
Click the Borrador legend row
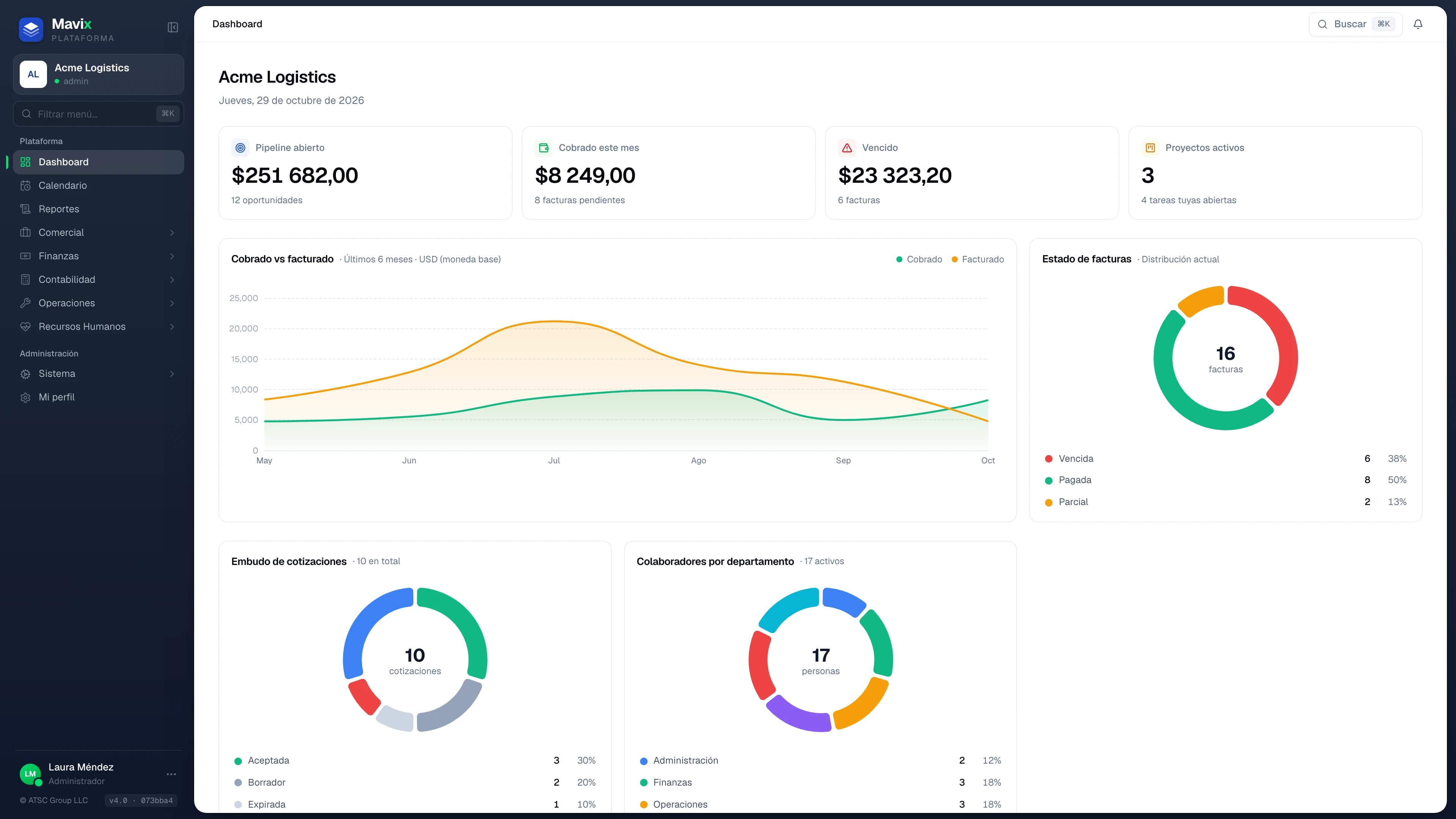point(415,782)
